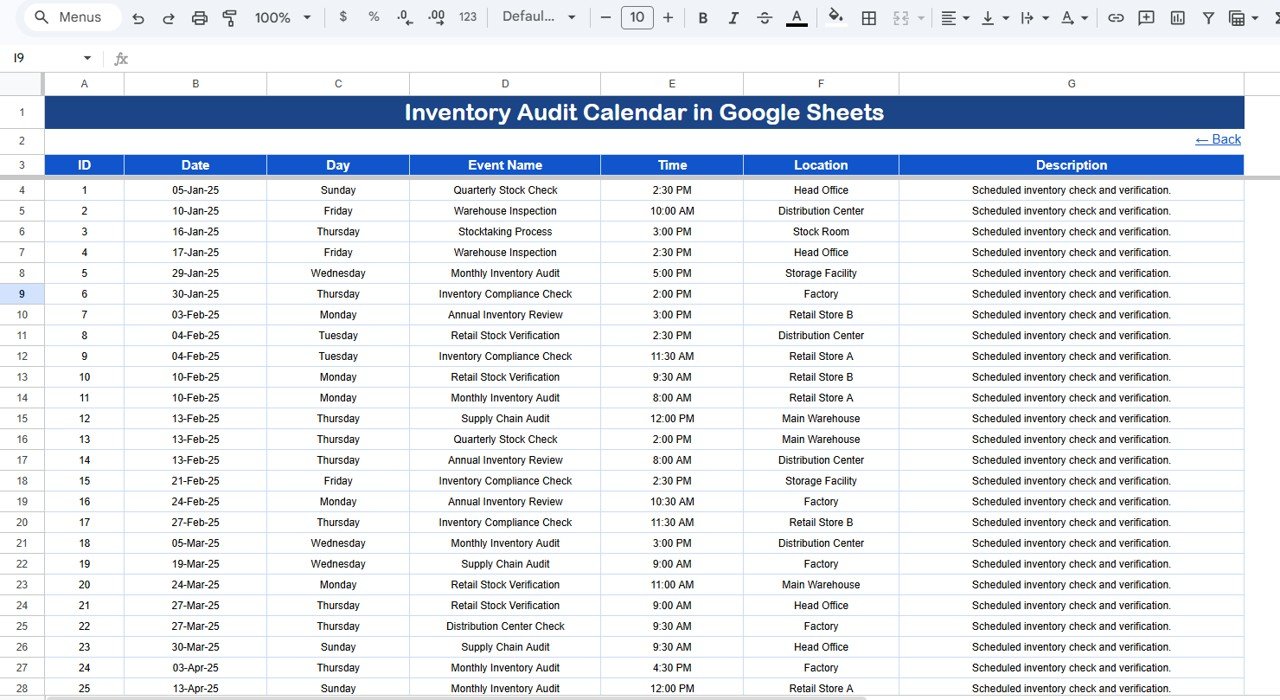Expand the Name Box dropdown arrow
Viewport: 1280px width, 700px height.
pyautogui.click(x=87, y=59)
